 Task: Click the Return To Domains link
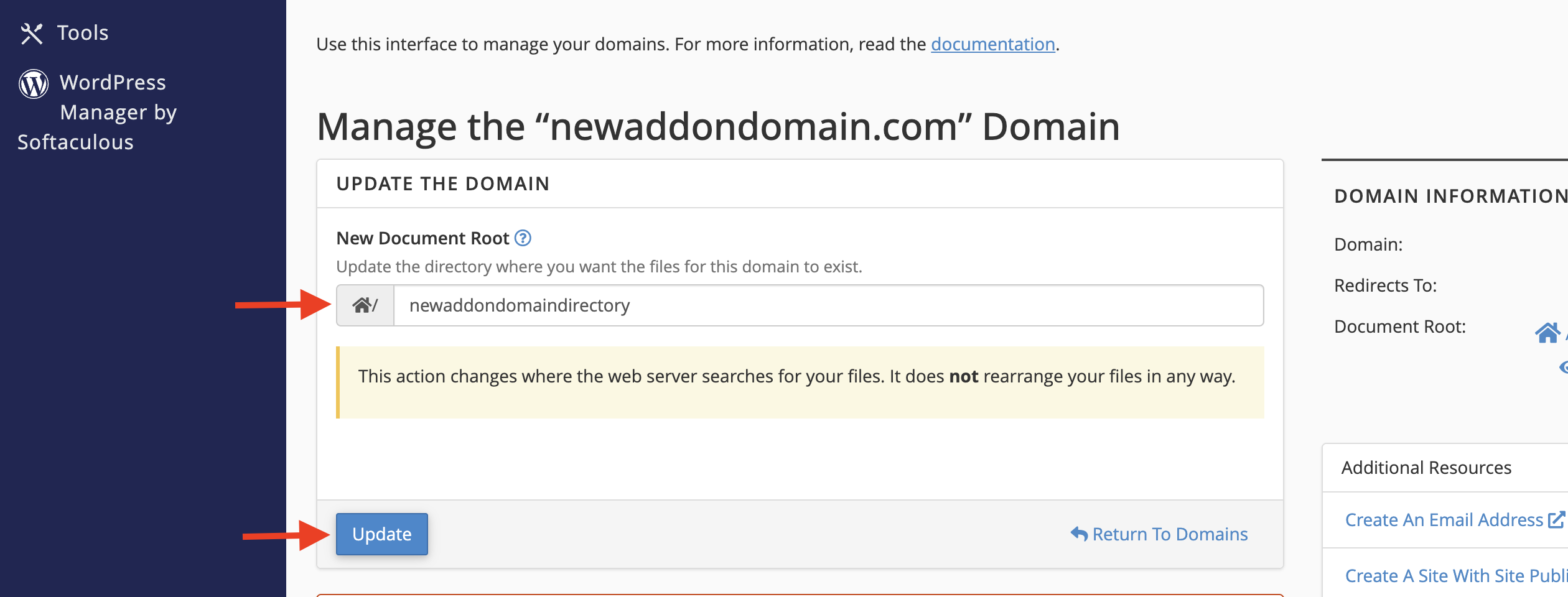pos(1159,534)
